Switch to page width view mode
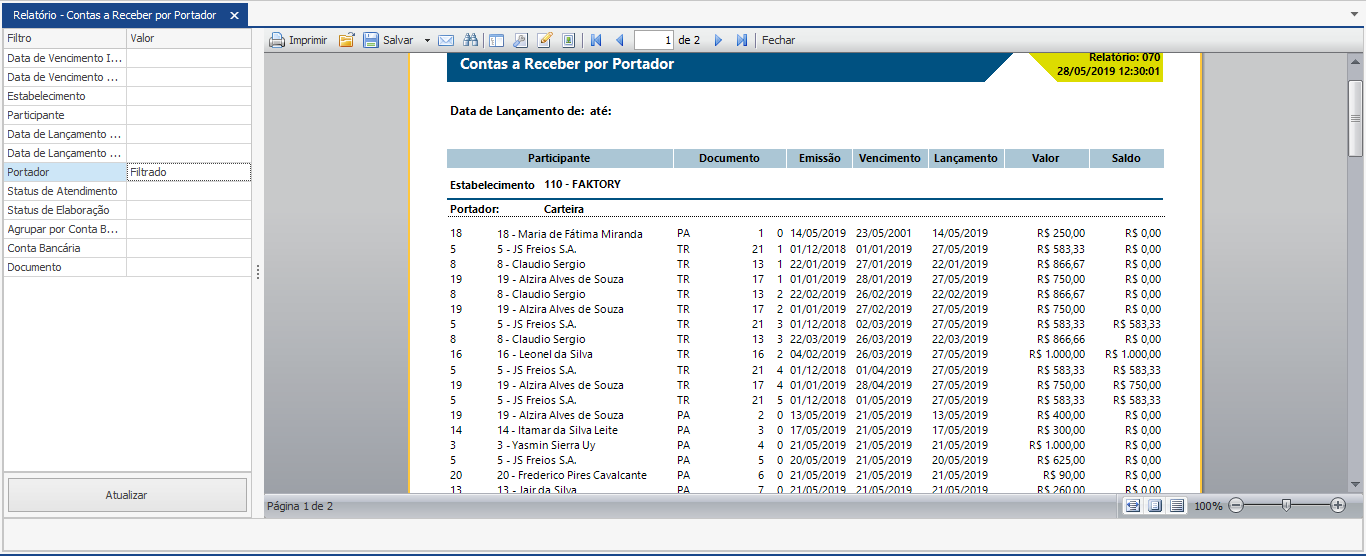1366x556 pixels. click(1132, 506)
